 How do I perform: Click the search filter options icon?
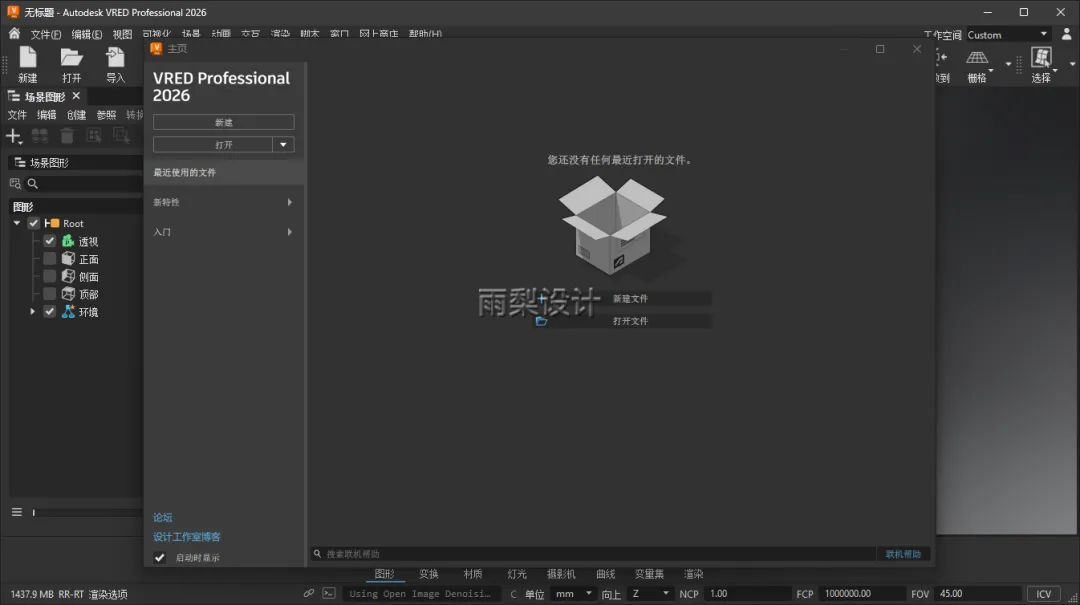point(15,183)
